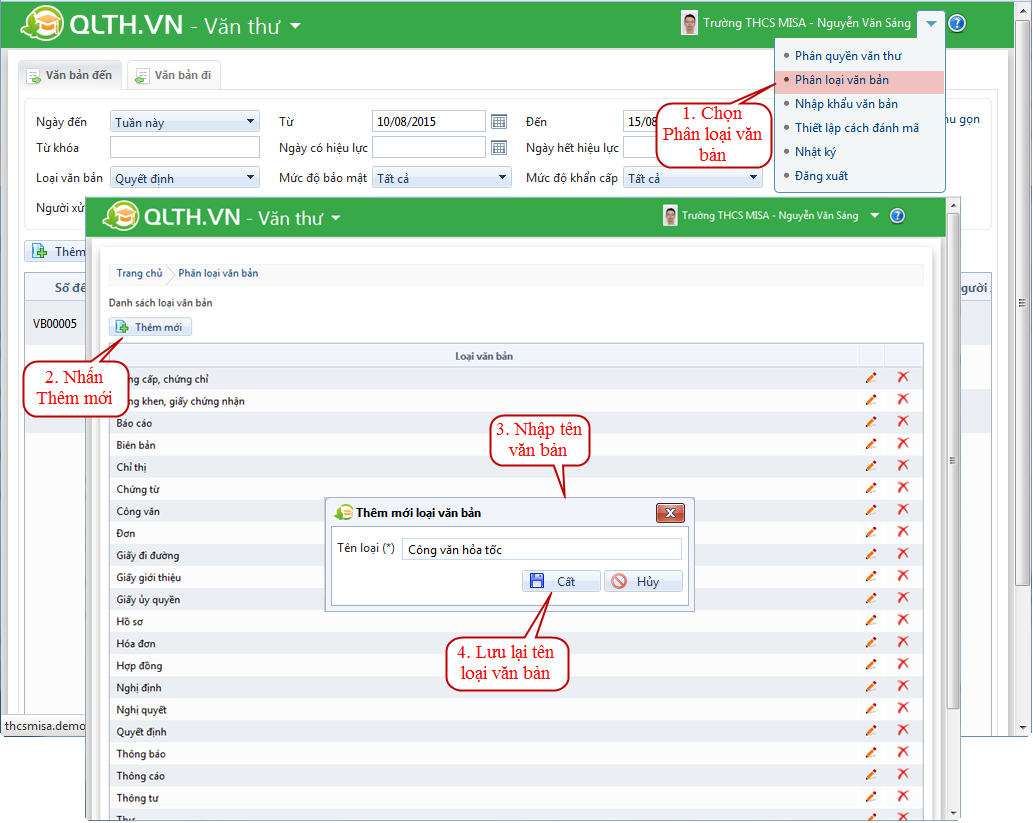Screen dimensions: 1033x823
Task: Click the 'Từ' date field 10/08/2015
Action: [429, 121]
